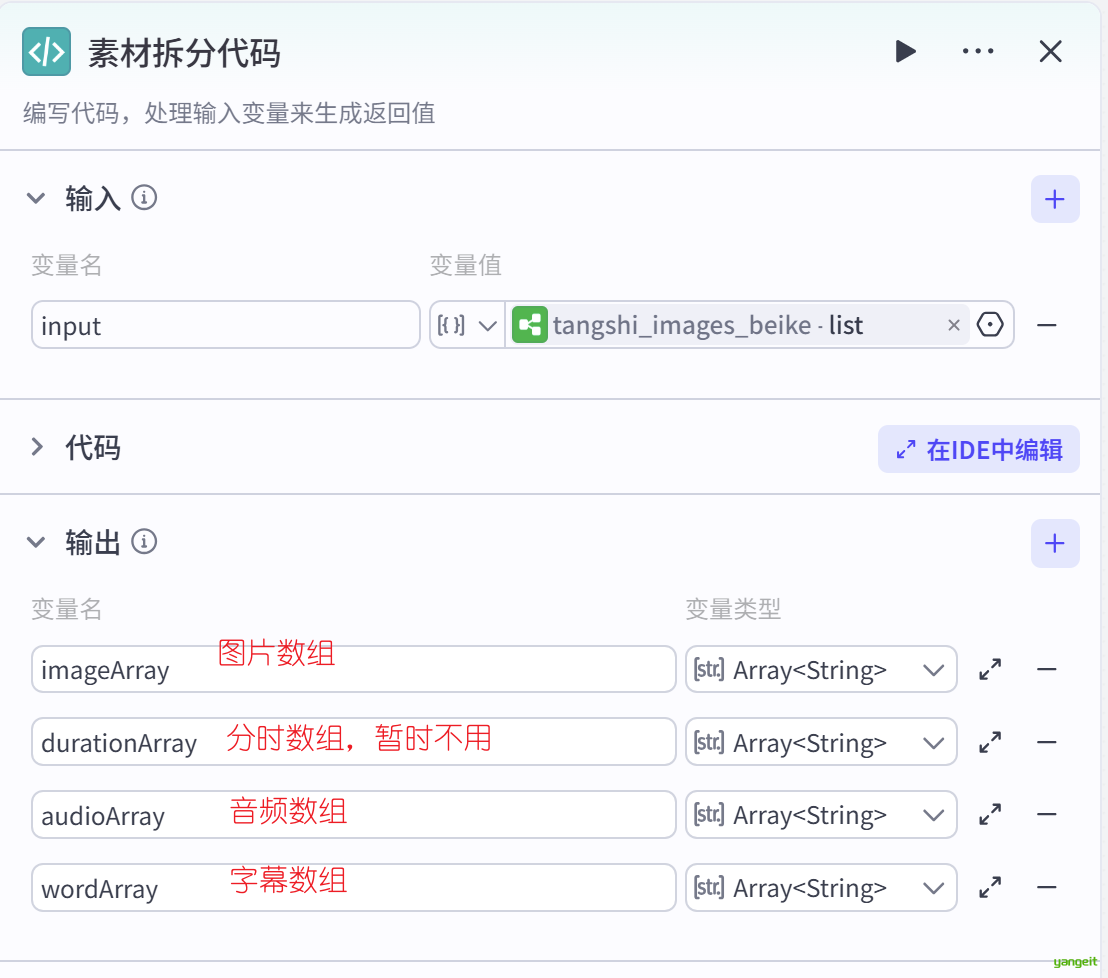Click the input section info icon
The height and width of the screenshot is (978, 1108).
coord(144,198)
